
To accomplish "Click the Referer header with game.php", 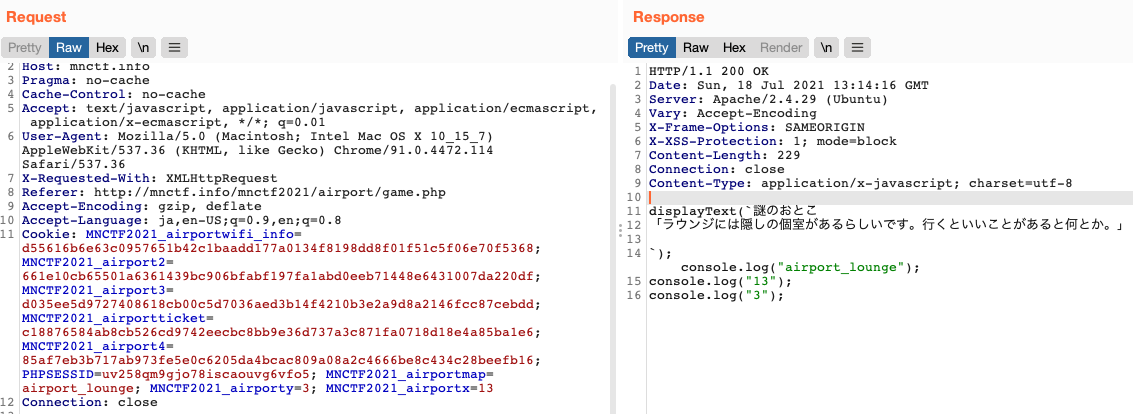I will [233, 191].
